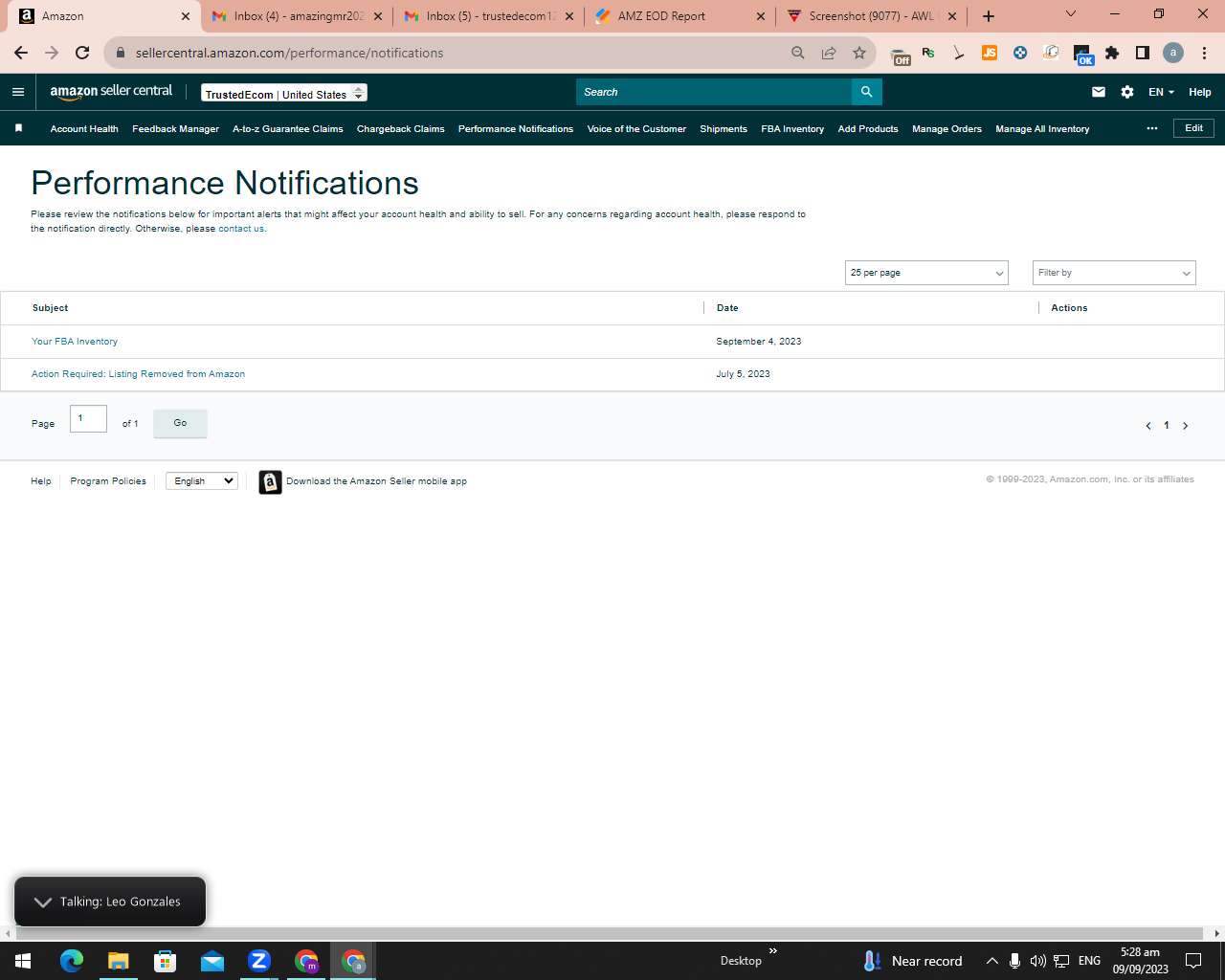Click the browser address bar URL
Viewport: 1225px width, 980px height.
point(289,53)
